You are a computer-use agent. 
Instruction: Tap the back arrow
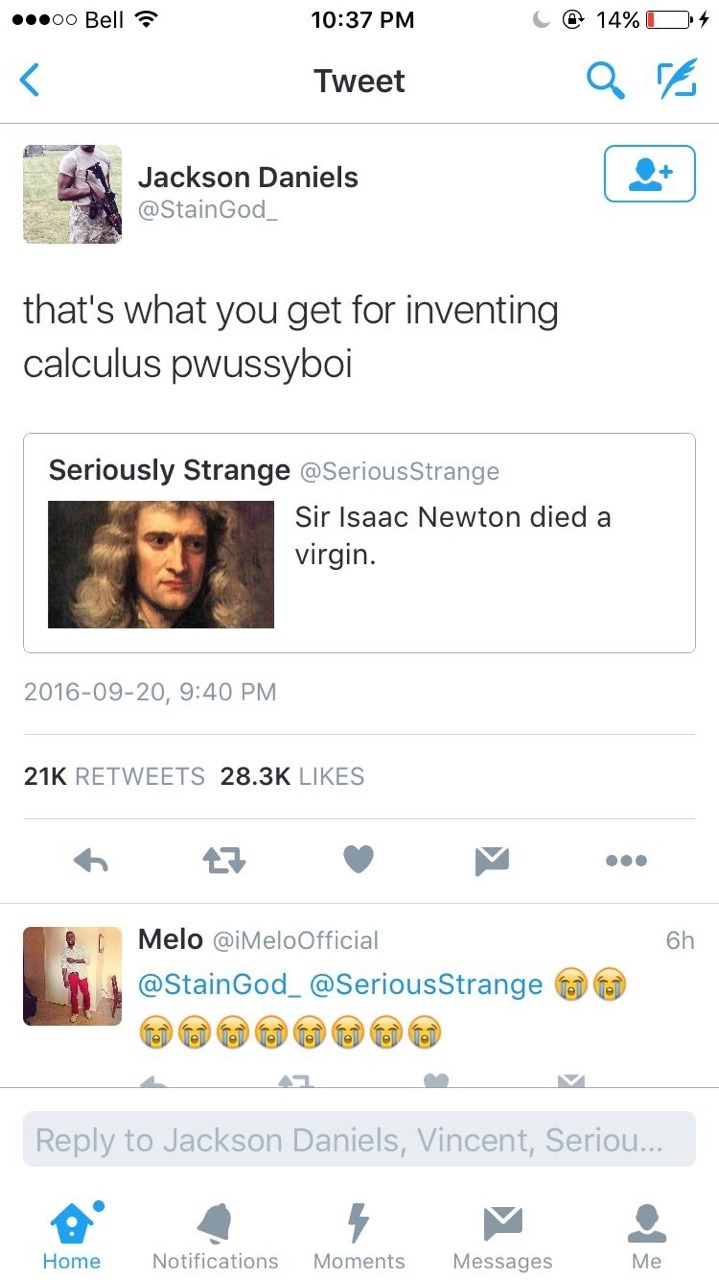(x=31, y=80)
